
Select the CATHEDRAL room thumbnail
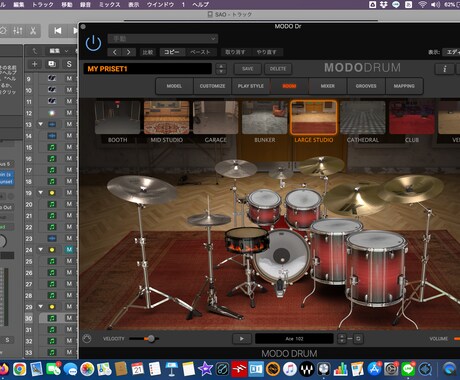[x=363, y=118]
